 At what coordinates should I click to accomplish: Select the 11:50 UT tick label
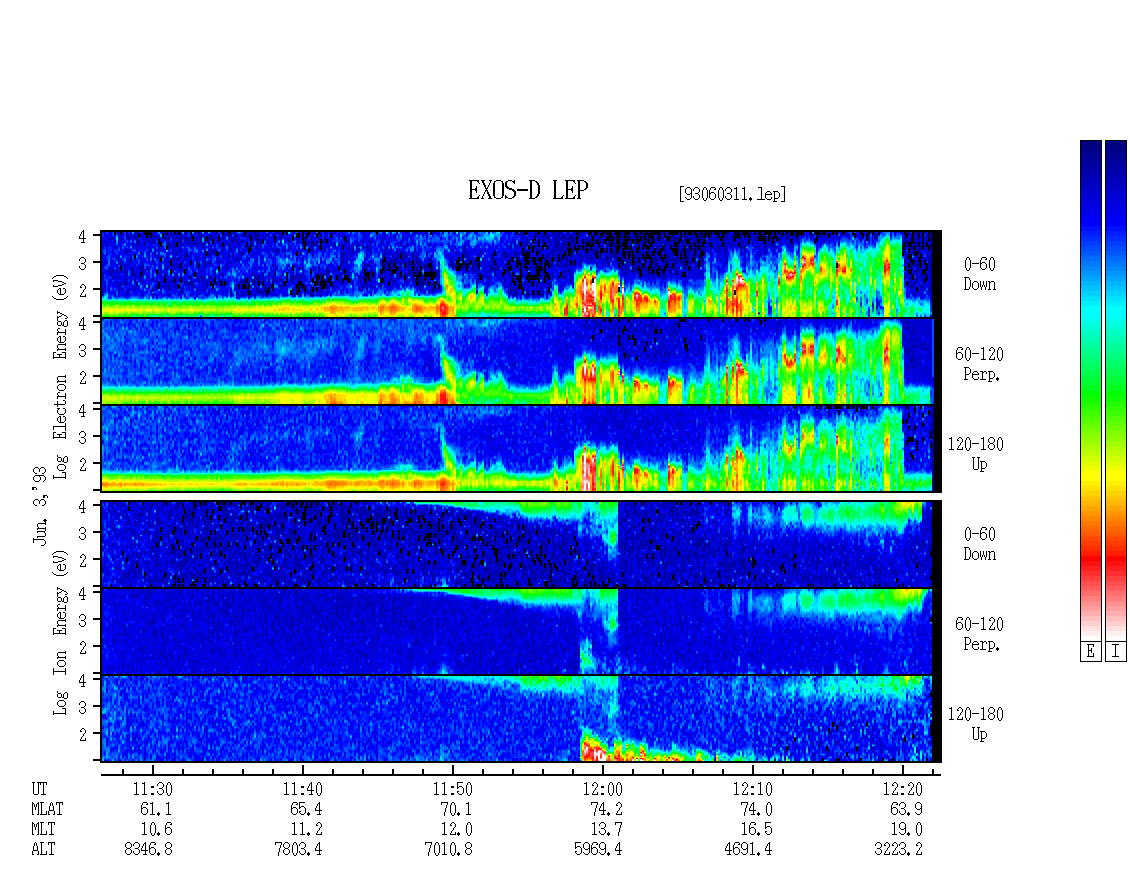[453, 789]
